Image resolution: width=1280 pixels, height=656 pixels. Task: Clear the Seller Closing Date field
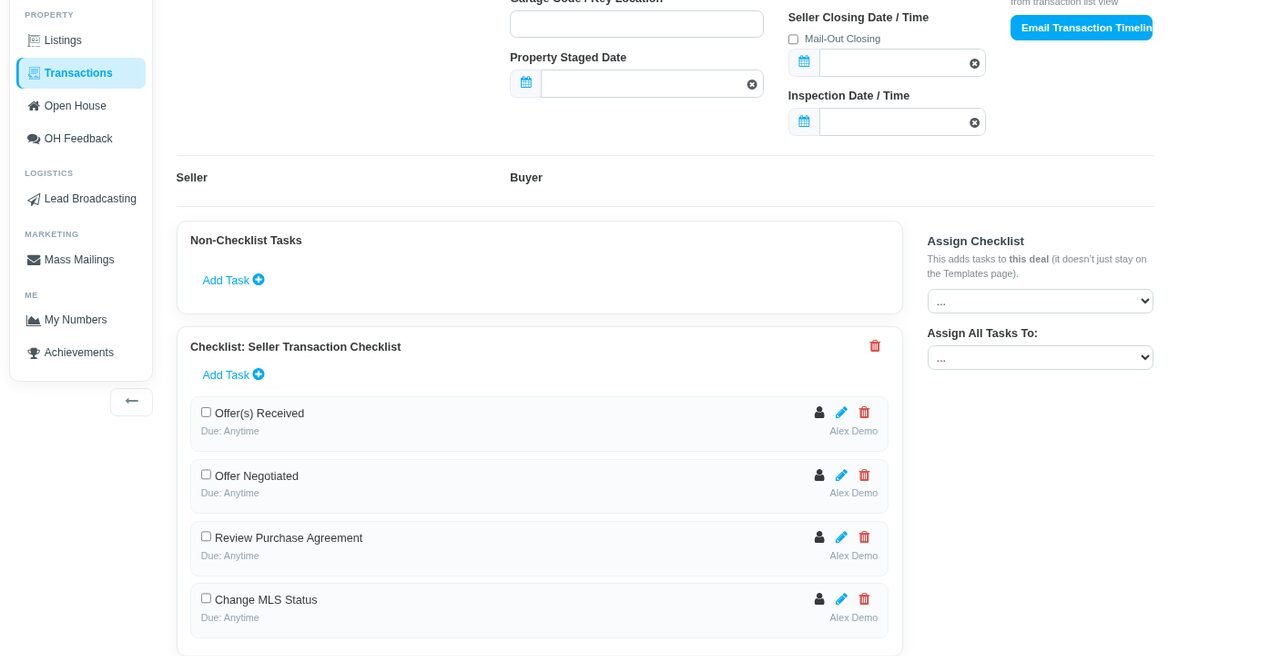(x=974, y=63)
